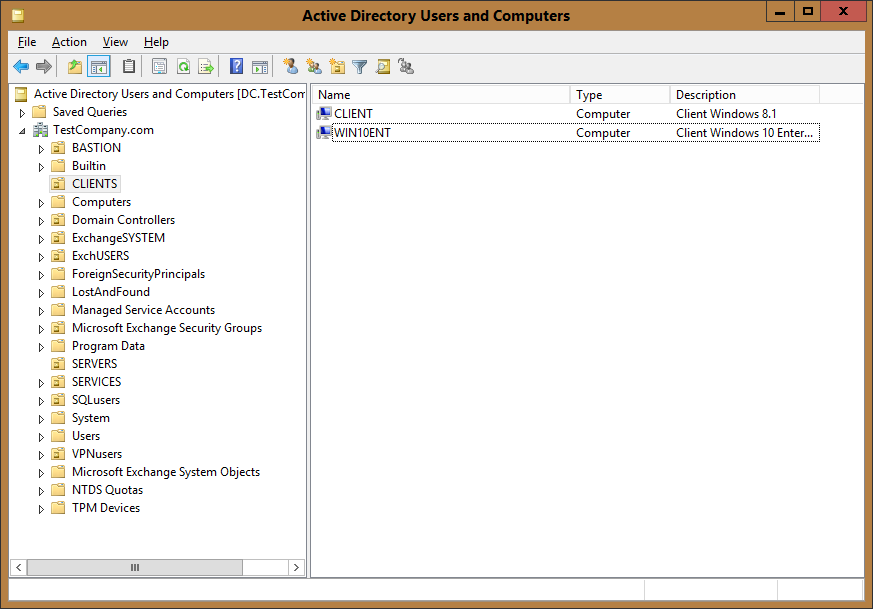Click the 'Client Windows 10 Enter...' description cell

pos(744,133)
